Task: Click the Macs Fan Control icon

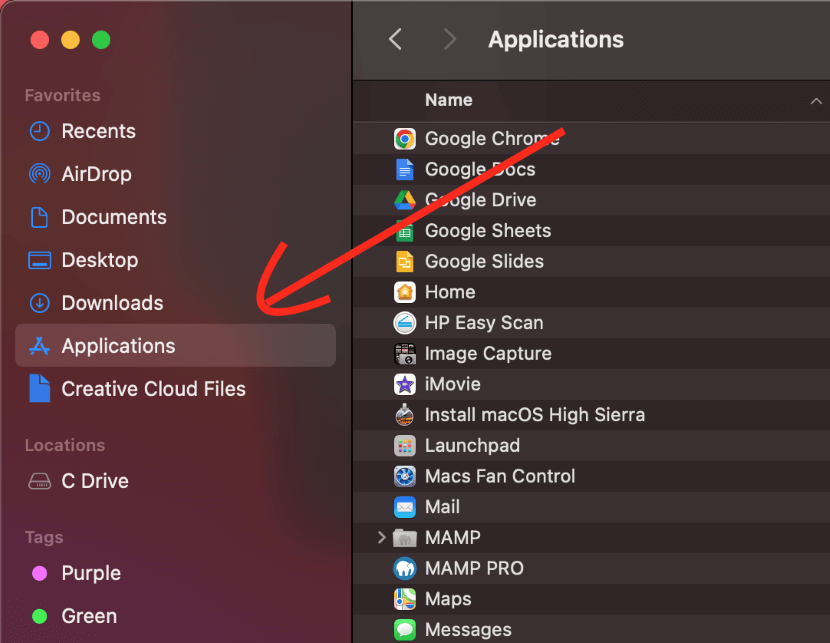Action: click(x=405, y=476)
